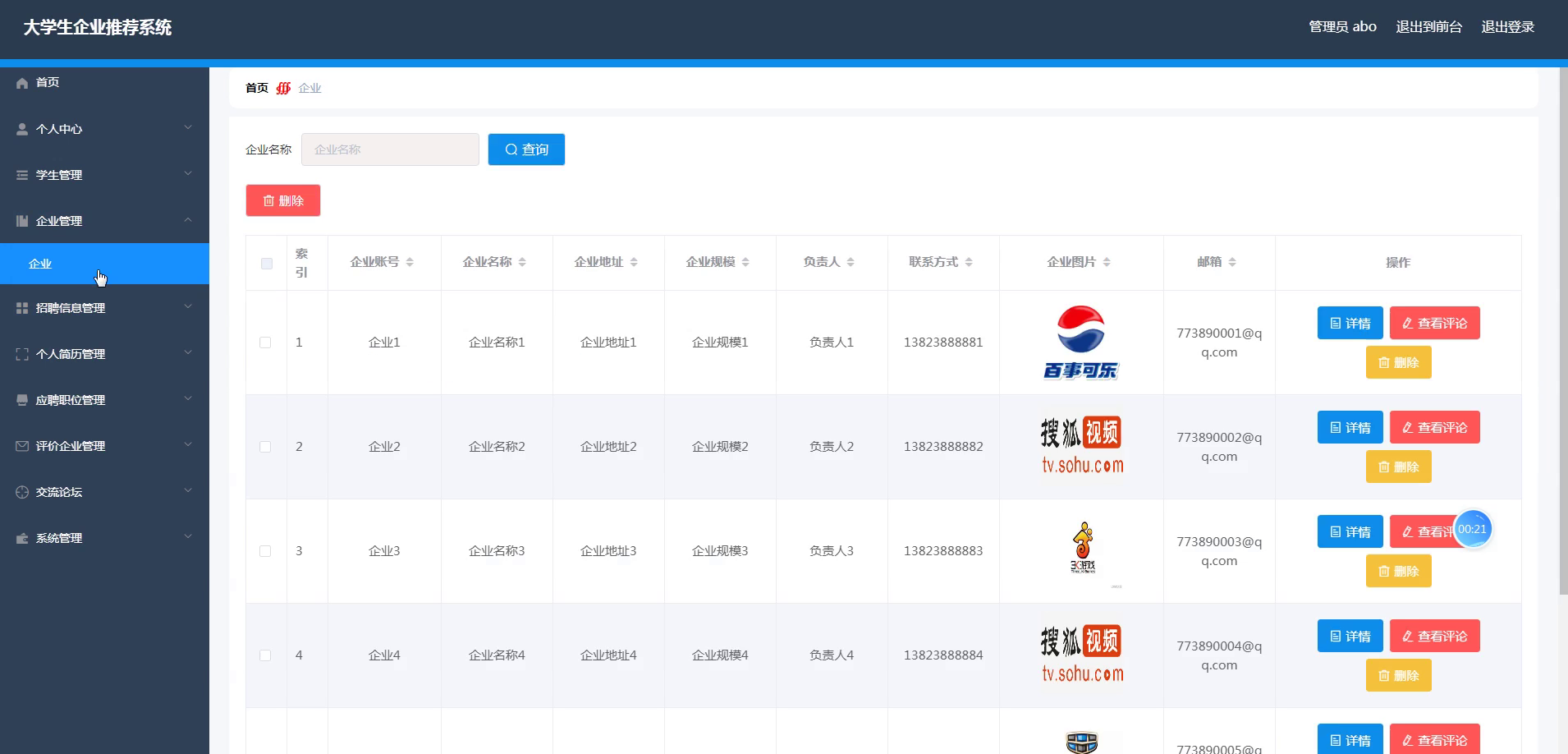This screenshot has height=754, width=1568.
Task: Click the 个人中心 user icon
Action: coord(22,129)
